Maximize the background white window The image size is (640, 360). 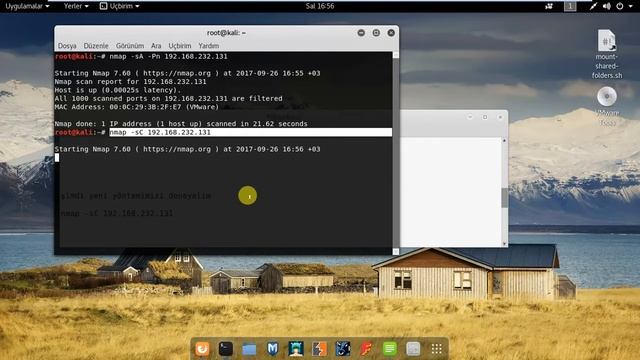pyautogui.click(x=485, y=117)
